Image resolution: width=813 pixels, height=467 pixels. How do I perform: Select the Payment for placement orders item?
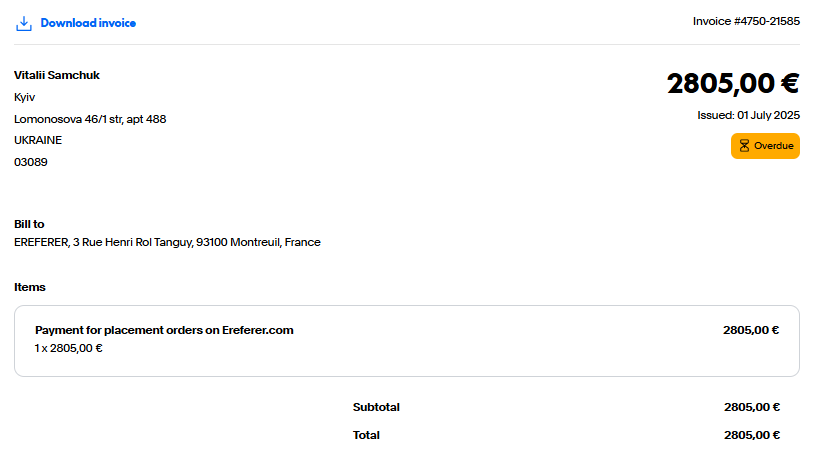point(164,330)
